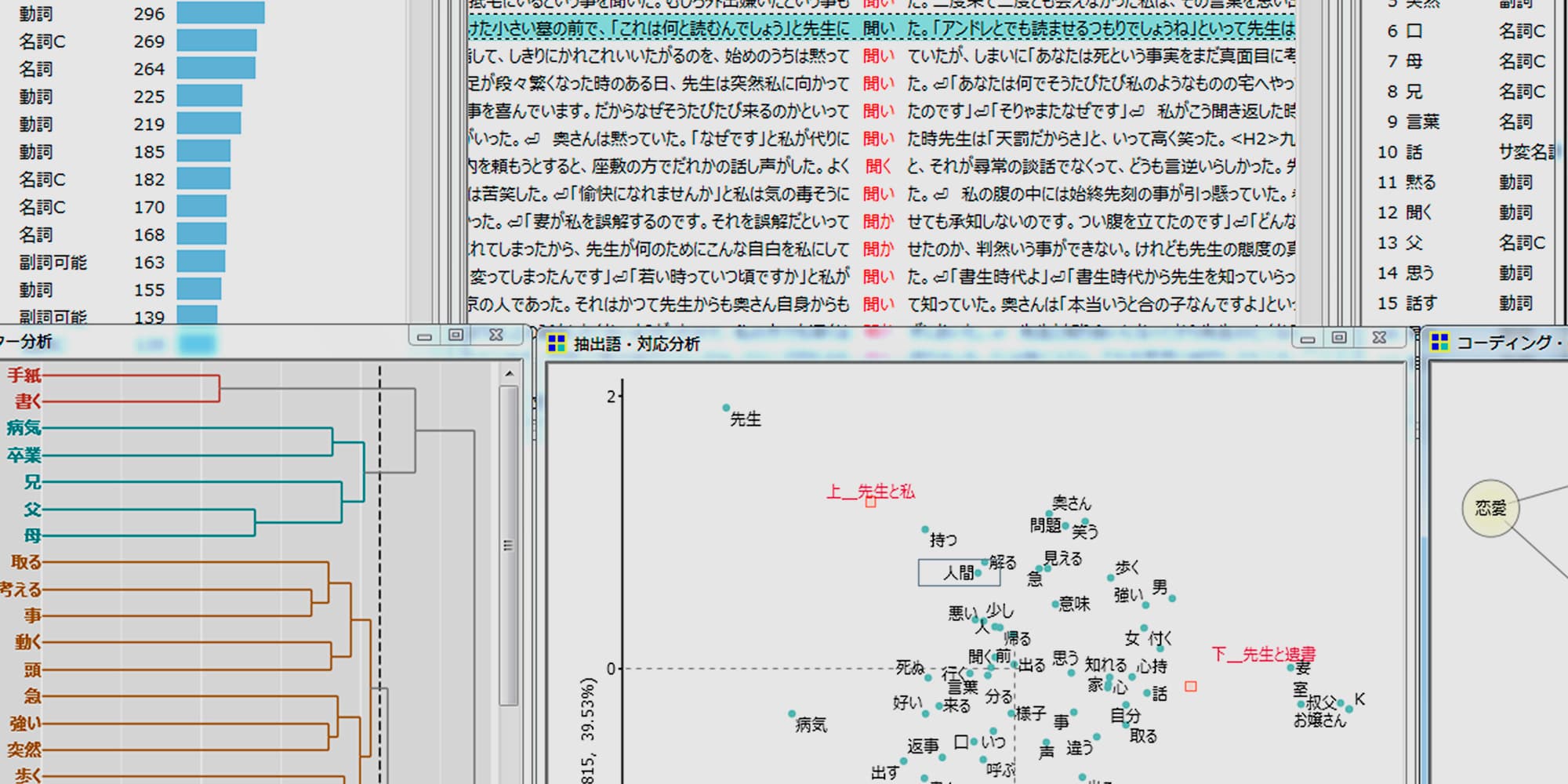Image resolution: width=1568 pixels, height=784 pixels.
Task: Minimize the 抽出語・対応分析 window
Action: click(1307, 338)
